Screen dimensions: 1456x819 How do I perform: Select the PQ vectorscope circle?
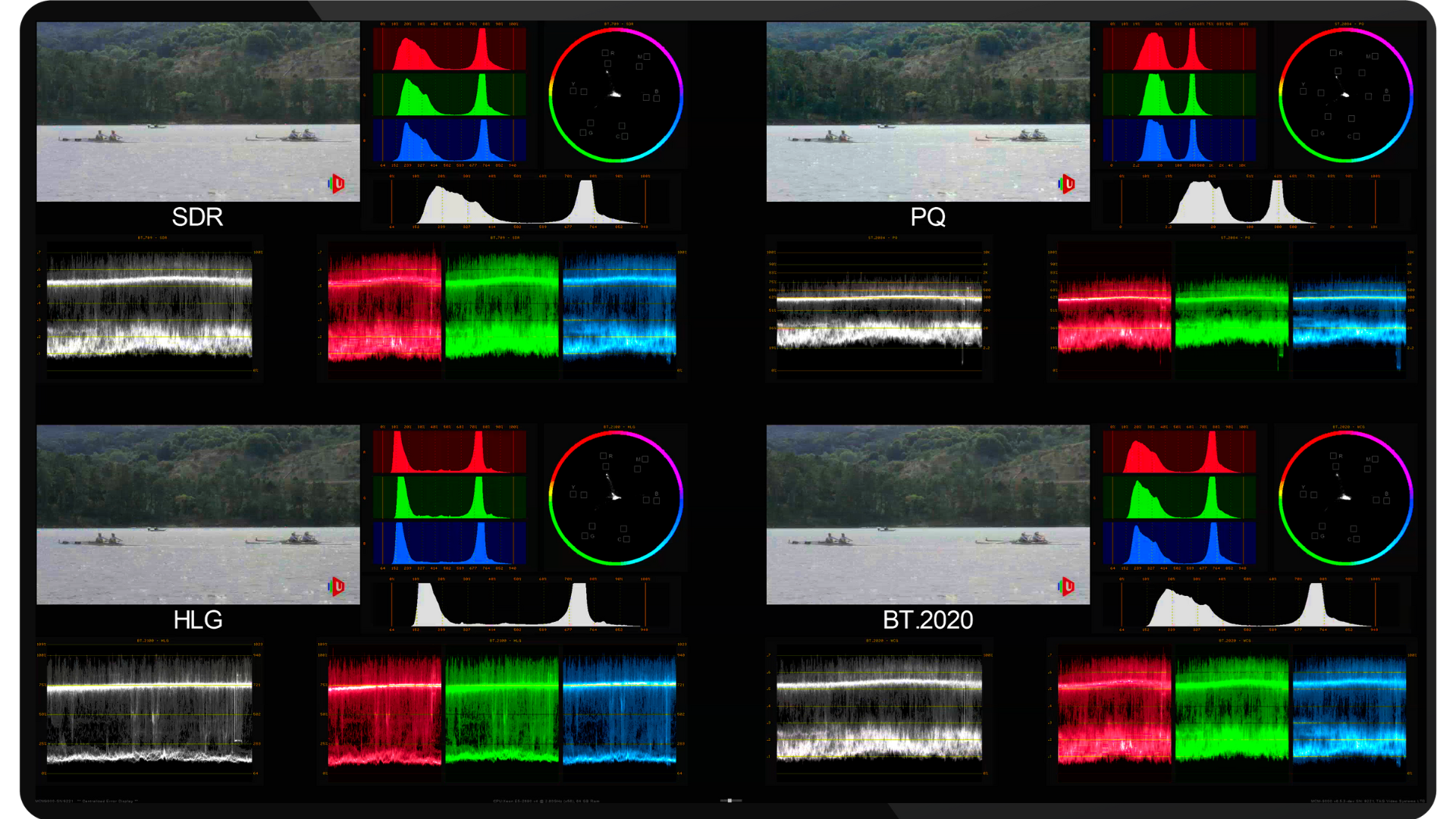(x=1345, y=95)
